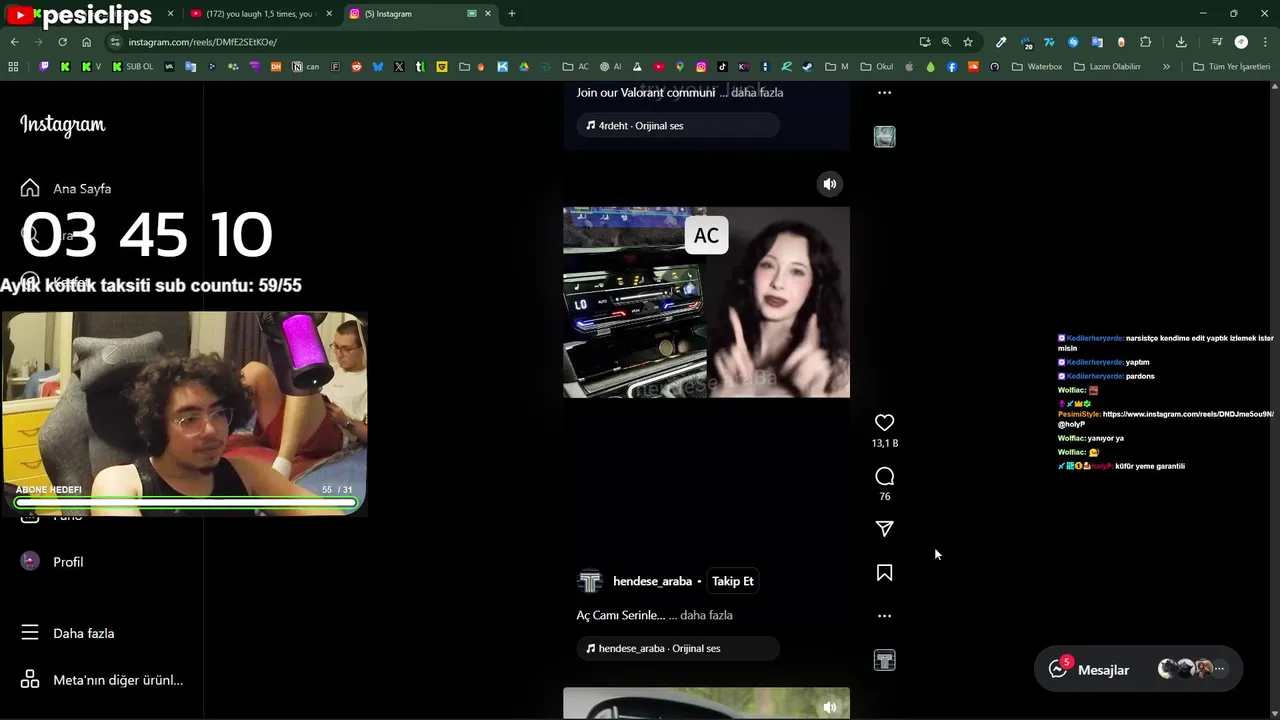This screenshot has height=720, width=1280.
Task: Open the AC bookmarks folder
Action: pyautogui.click(x=576, y=67)
